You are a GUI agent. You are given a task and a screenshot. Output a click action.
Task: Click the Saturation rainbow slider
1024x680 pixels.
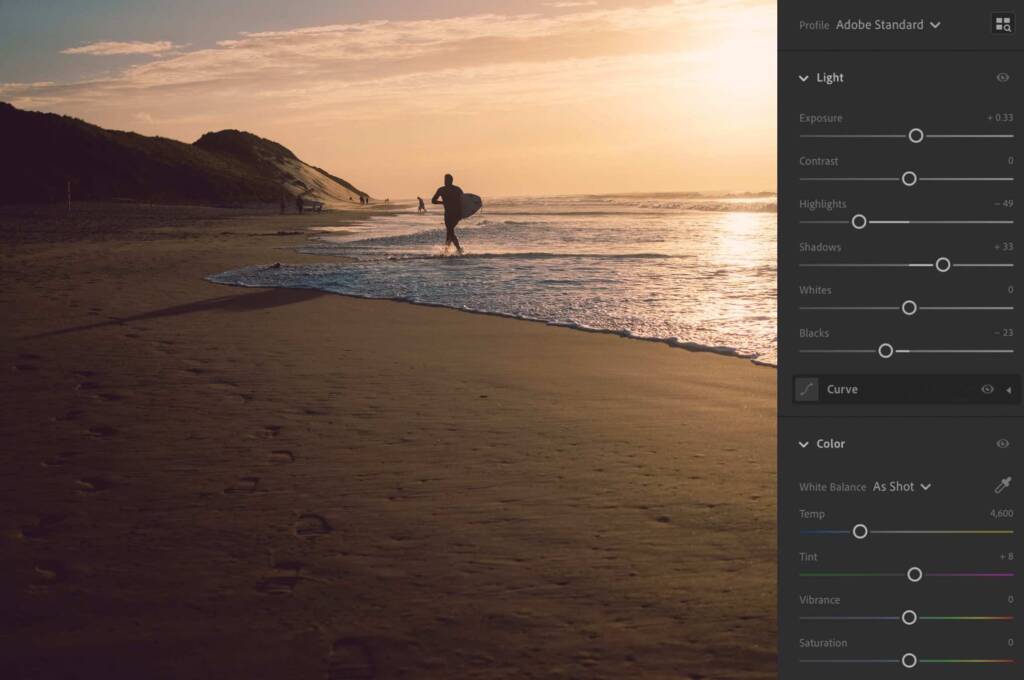[908, 660]
